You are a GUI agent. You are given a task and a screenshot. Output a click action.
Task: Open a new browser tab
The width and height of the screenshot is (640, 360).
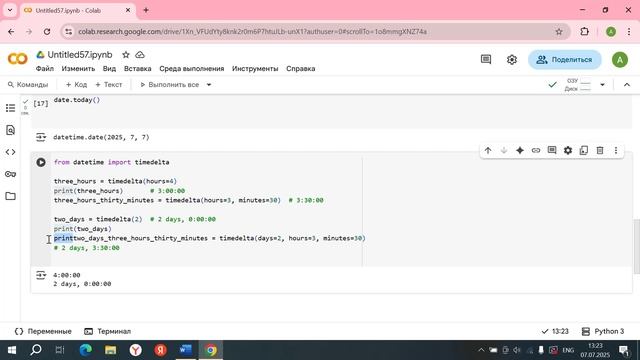click(146, 10)
